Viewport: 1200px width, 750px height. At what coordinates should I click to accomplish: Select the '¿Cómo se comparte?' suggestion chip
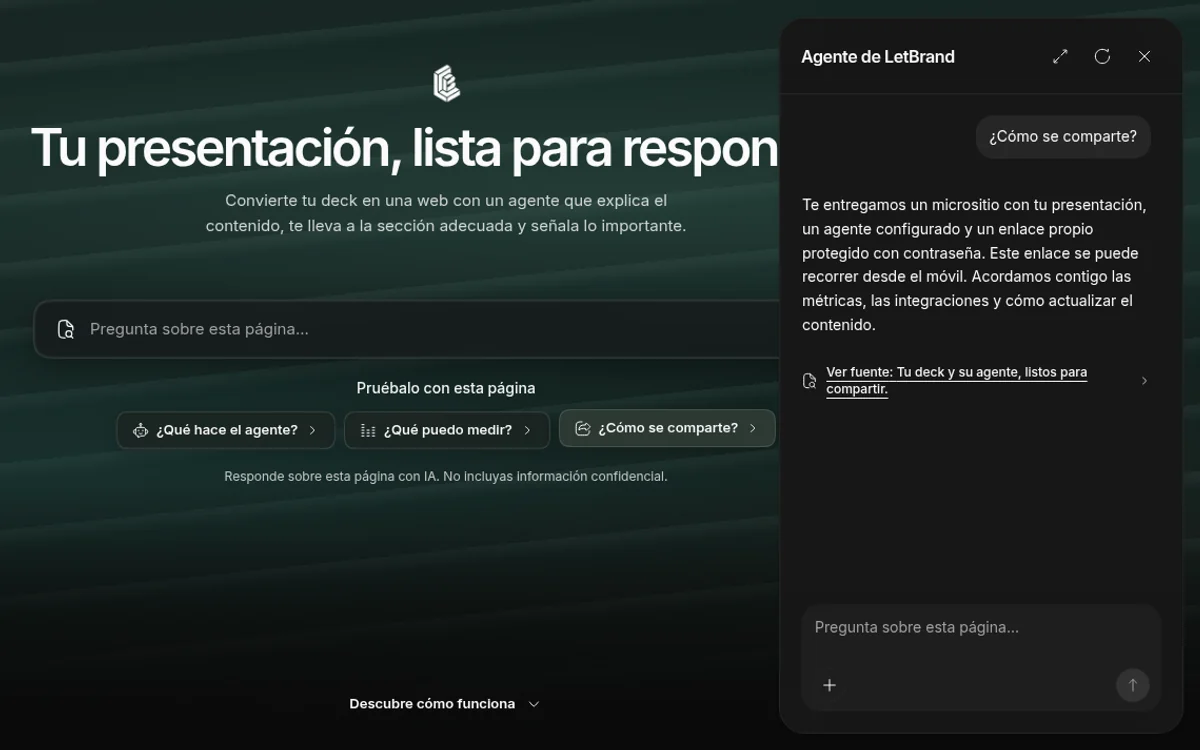(x=667, y=428)
